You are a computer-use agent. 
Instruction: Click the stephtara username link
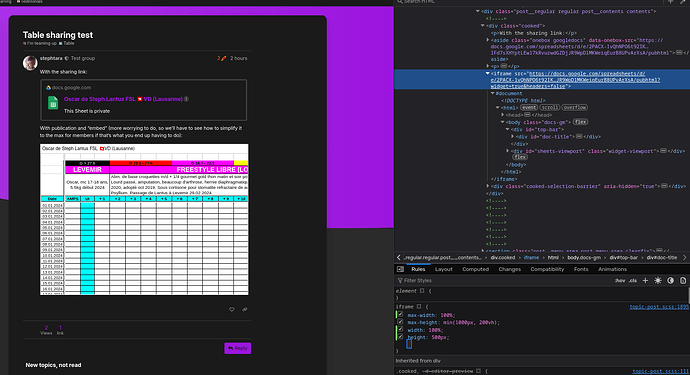tap(51, 58)
